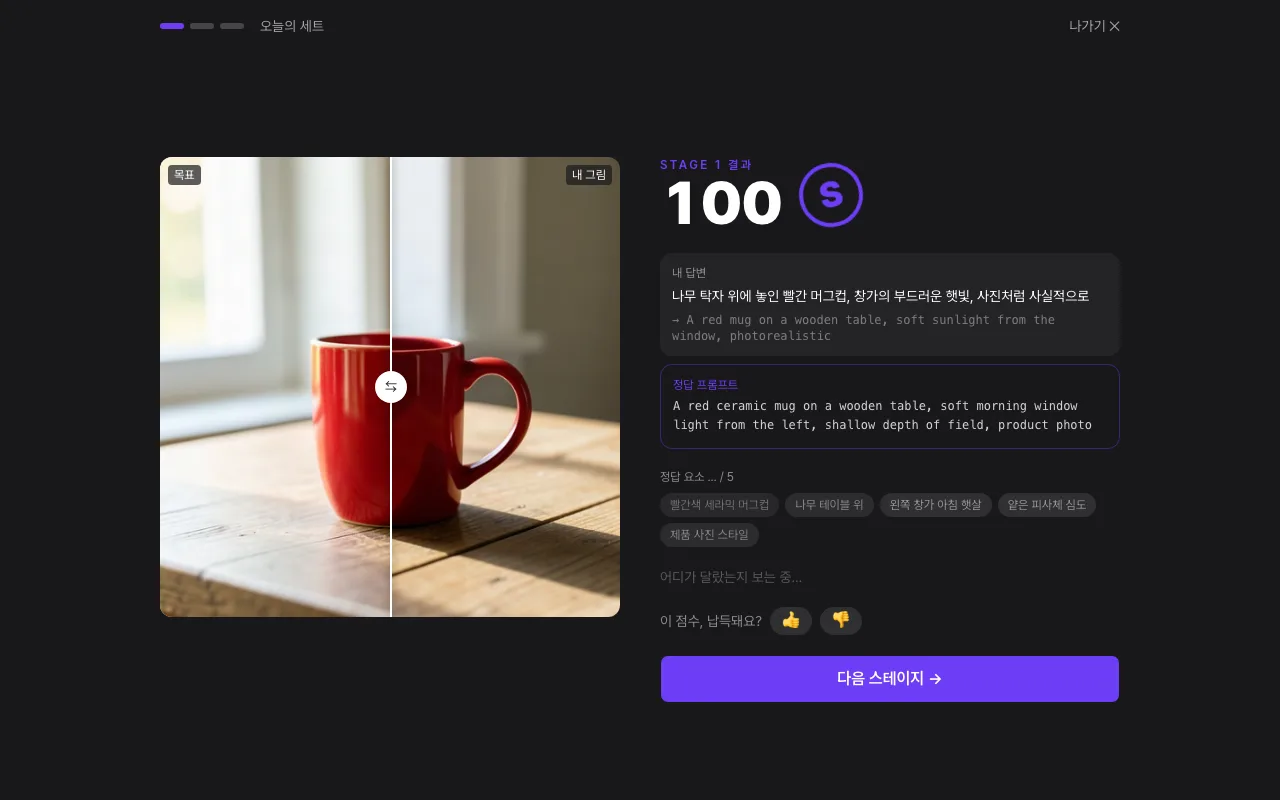
Task: Exit via the 나가기 button
Action: (x=1094, y=26)
